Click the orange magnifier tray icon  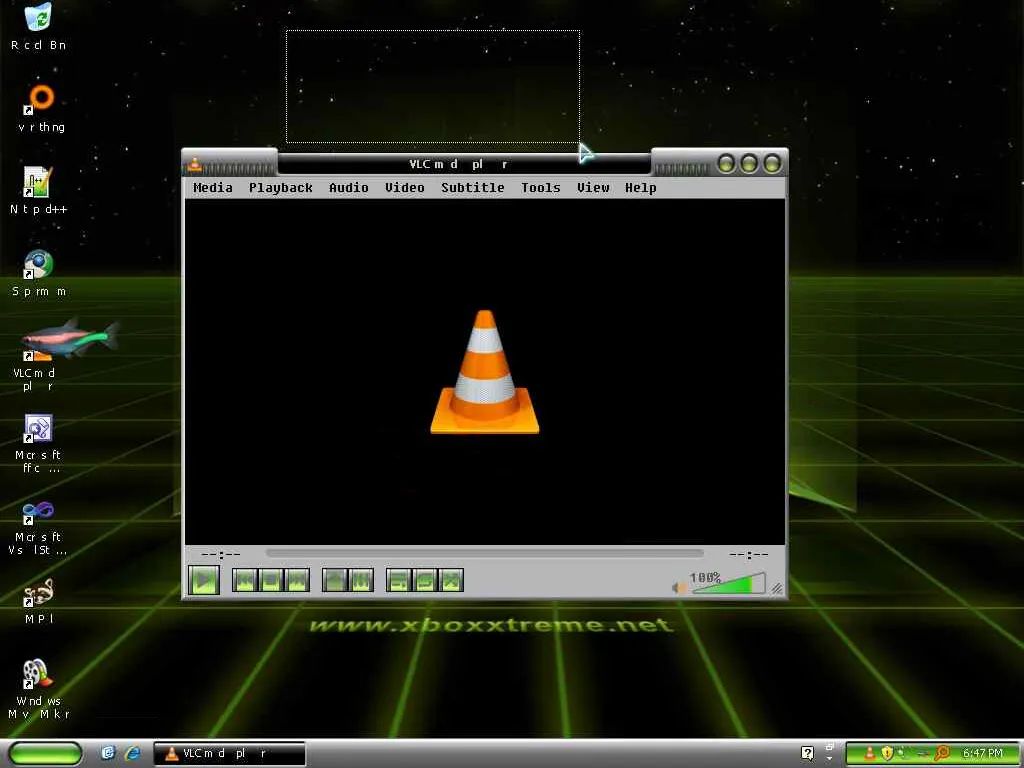pos(941,753)
